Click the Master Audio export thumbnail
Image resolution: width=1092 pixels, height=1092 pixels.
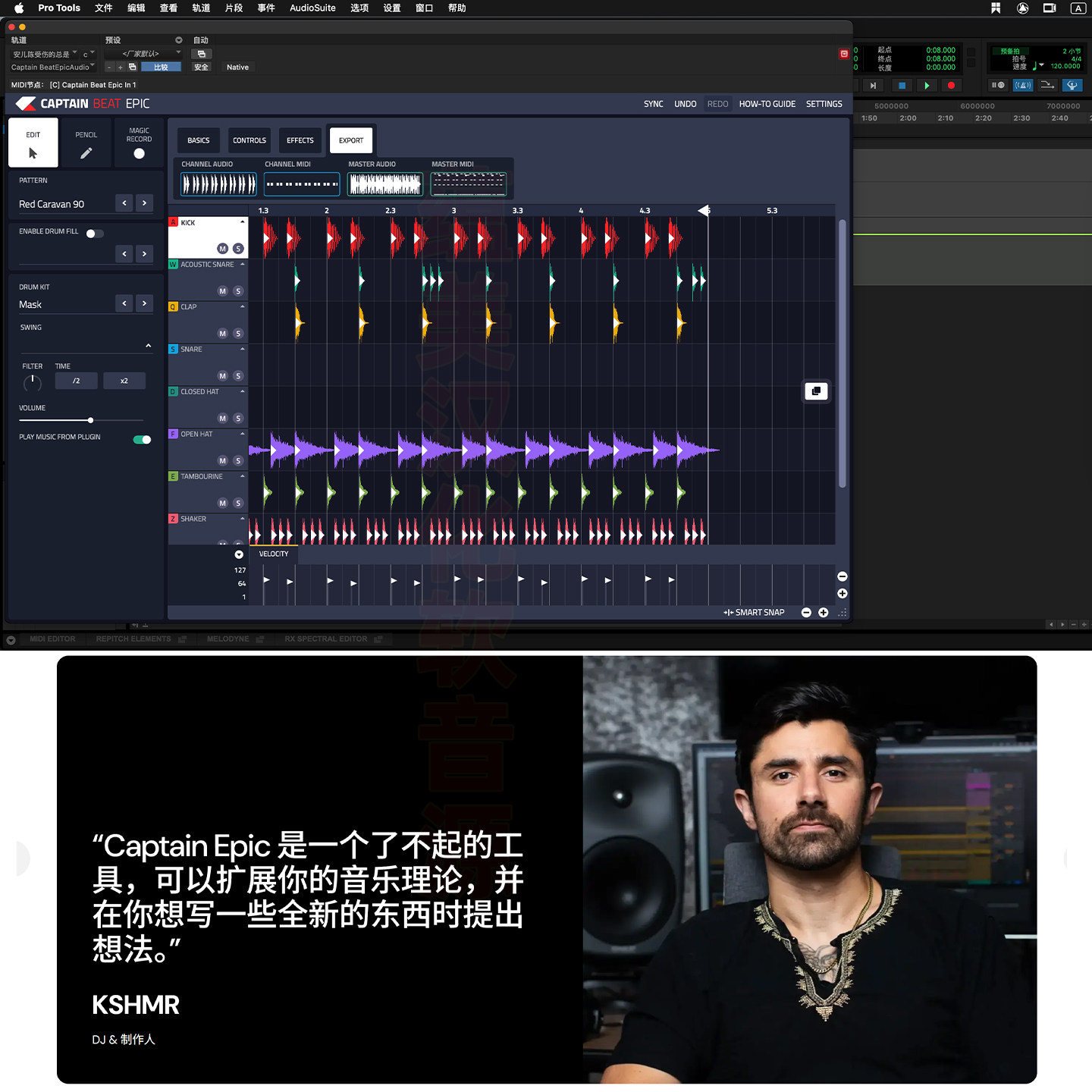tap(385, 184)
